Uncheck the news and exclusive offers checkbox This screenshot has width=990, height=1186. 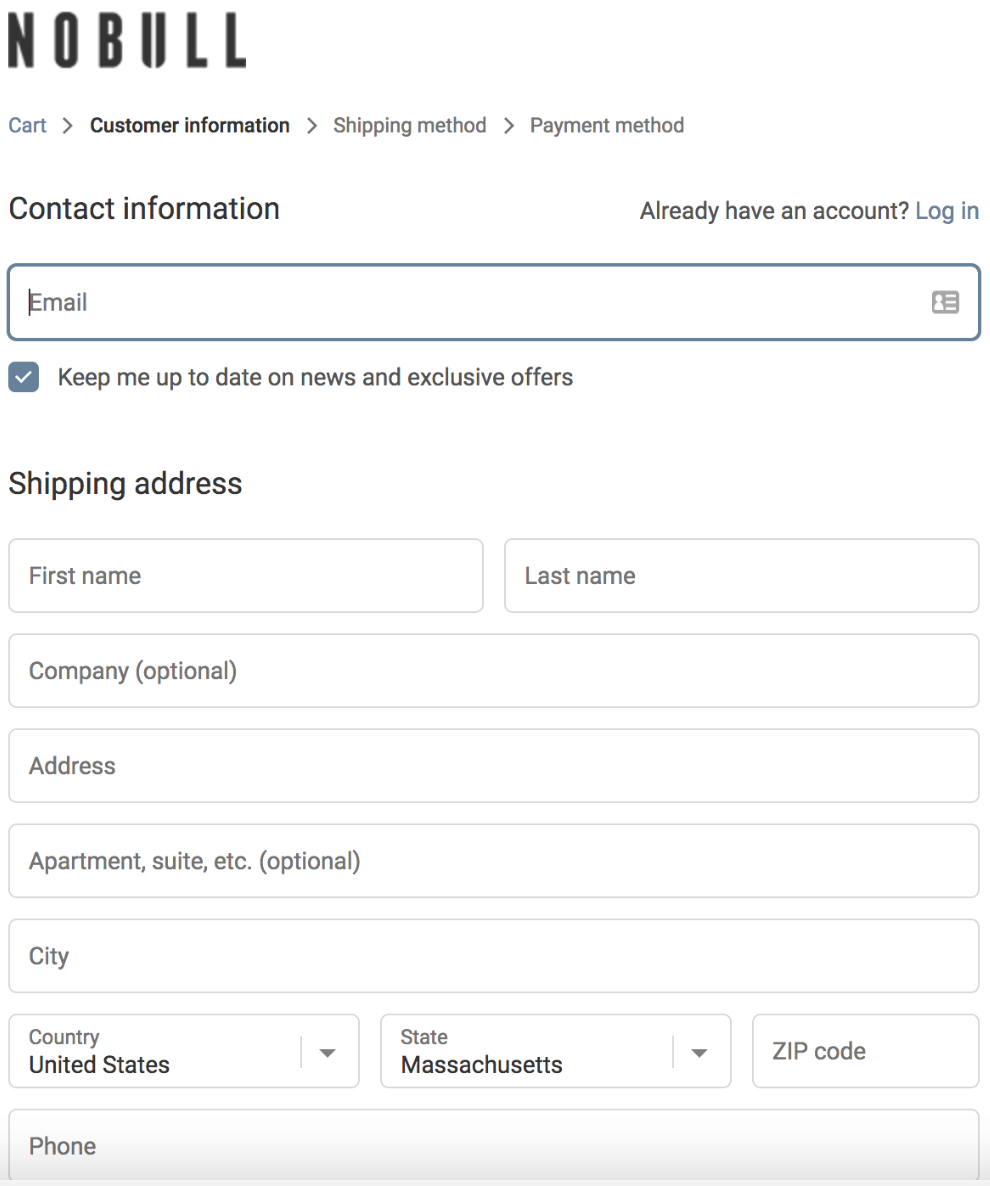coord(22,377)
